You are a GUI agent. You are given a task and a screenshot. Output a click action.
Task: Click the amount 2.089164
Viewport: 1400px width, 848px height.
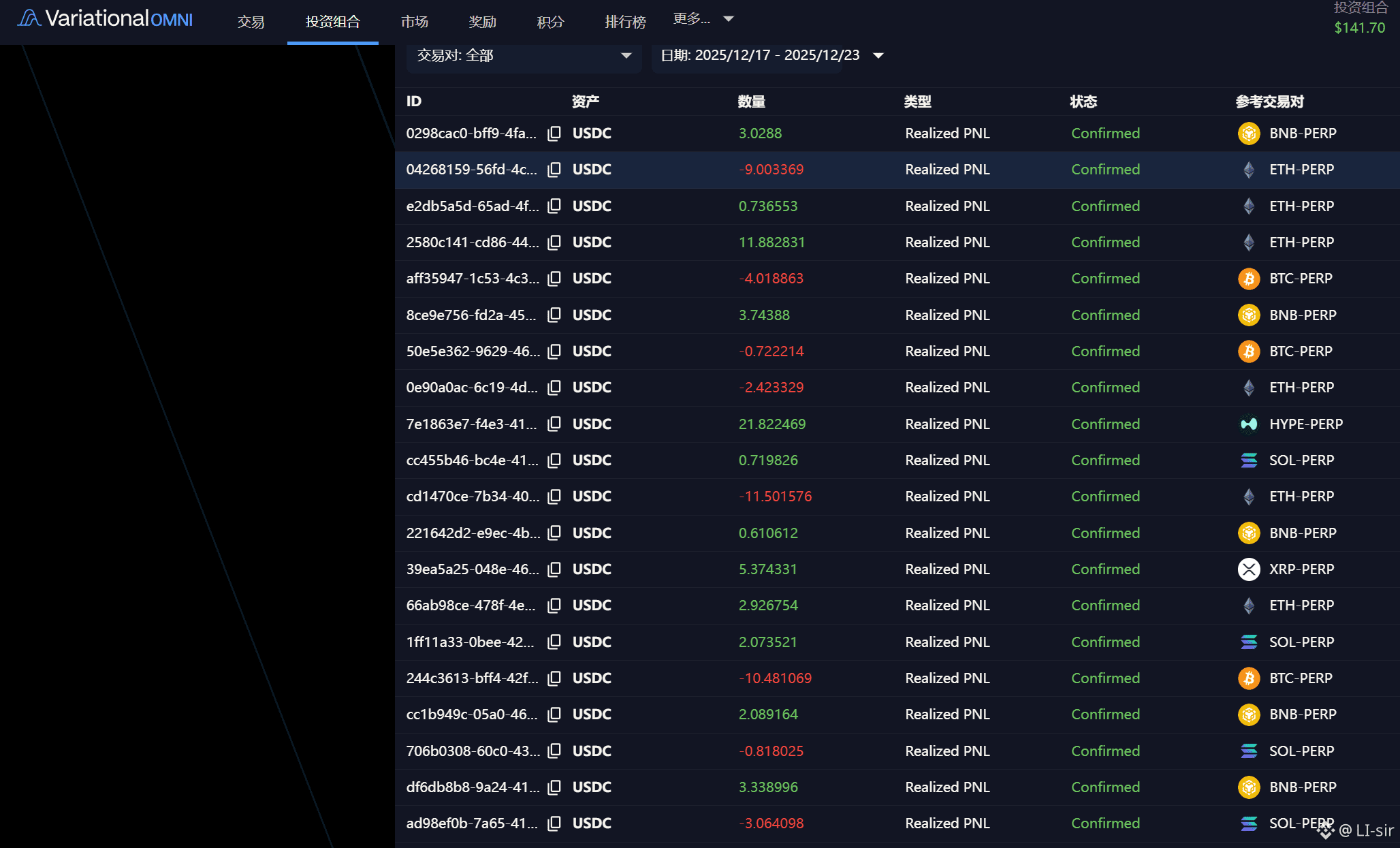(x=768, y=714)
